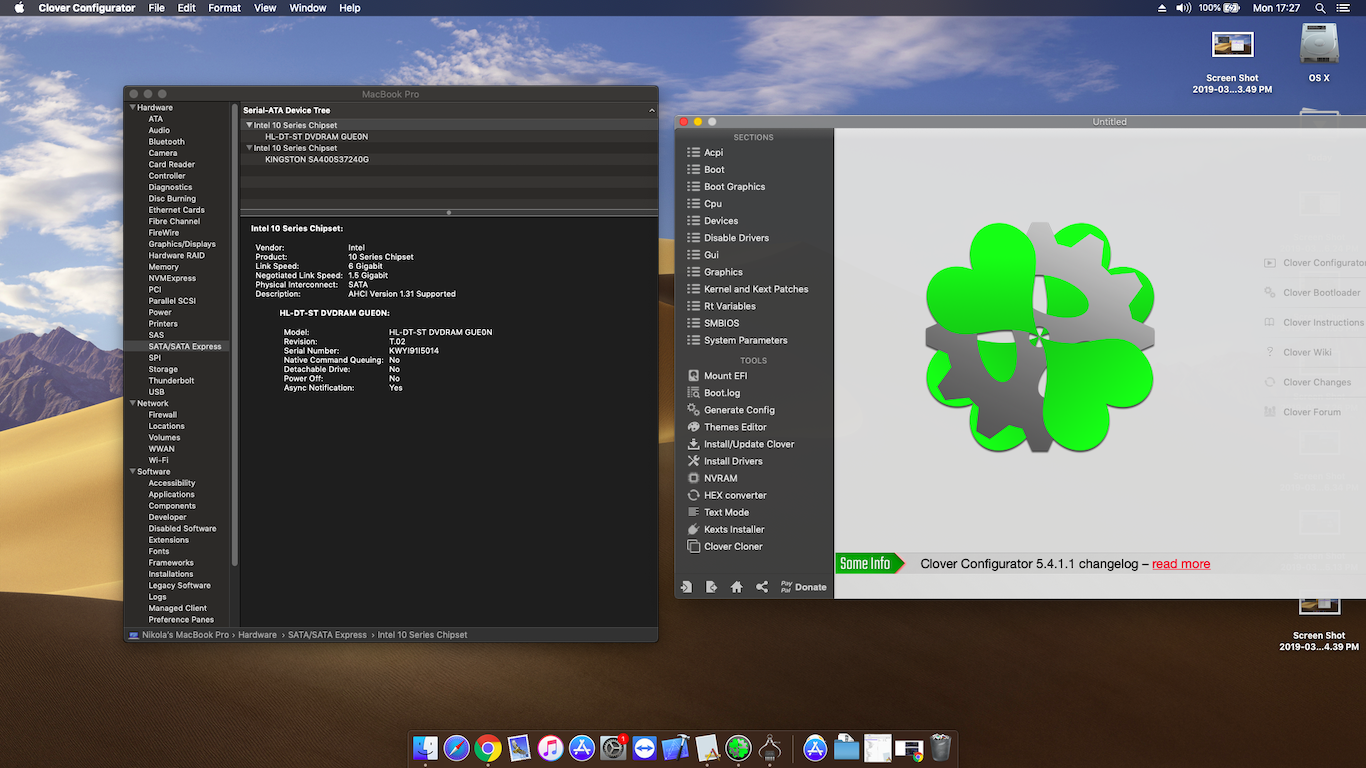Select the Kernel and Kext Patches section
Image resolution: width=1366 pixels, height=768 pixels.
coord(755,289)
